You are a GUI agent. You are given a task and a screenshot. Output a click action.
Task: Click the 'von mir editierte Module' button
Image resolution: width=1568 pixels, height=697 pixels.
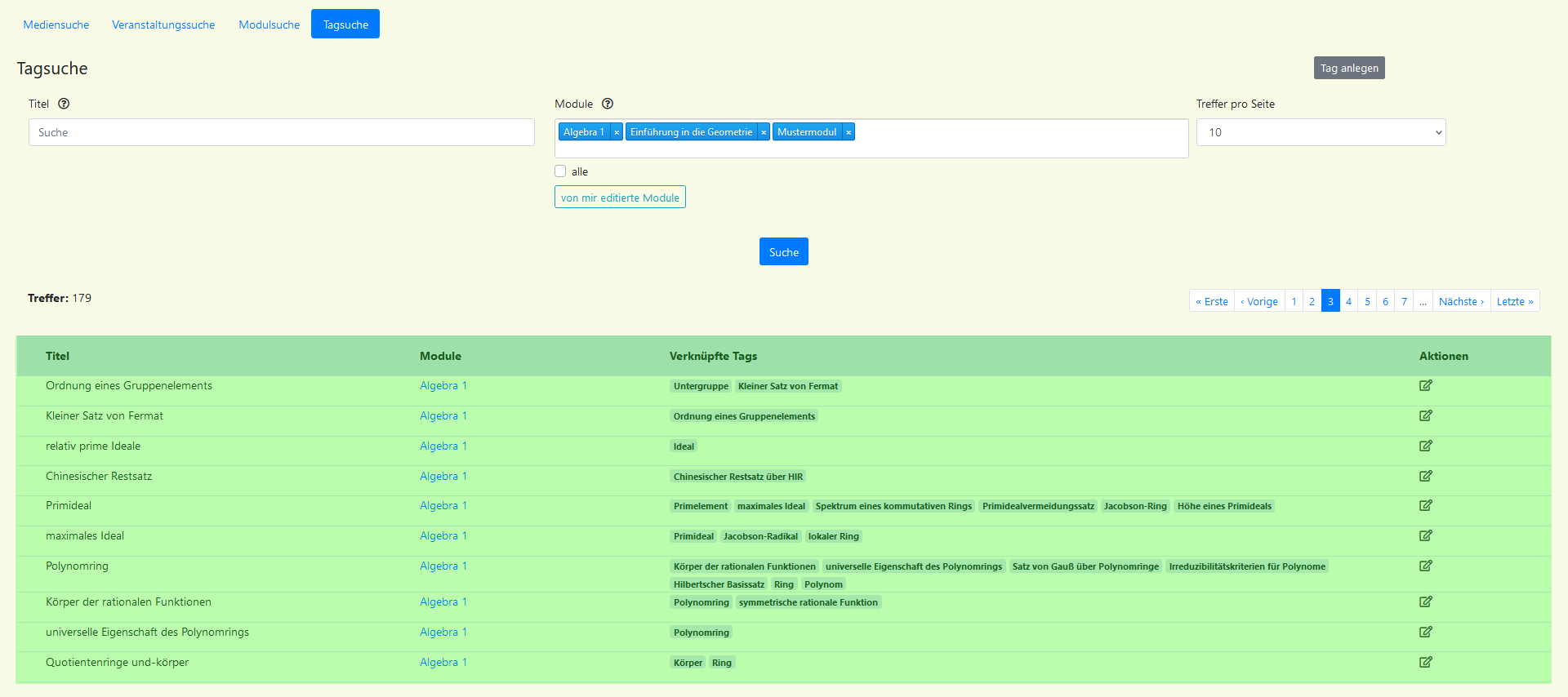click(620, 198)
